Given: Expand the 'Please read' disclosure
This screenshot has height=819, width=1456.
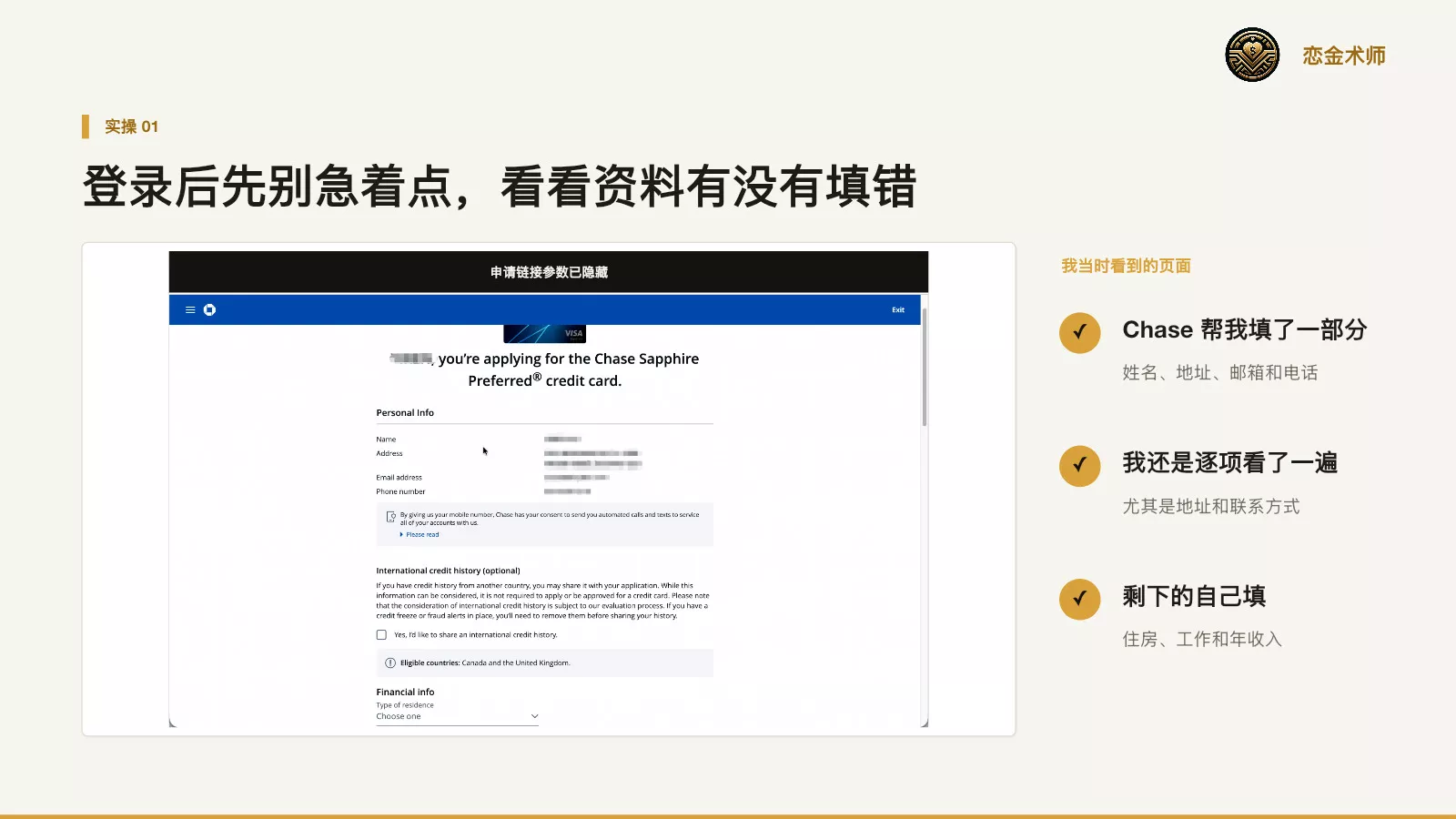Looking at the screenshot, I should [420, 535].
